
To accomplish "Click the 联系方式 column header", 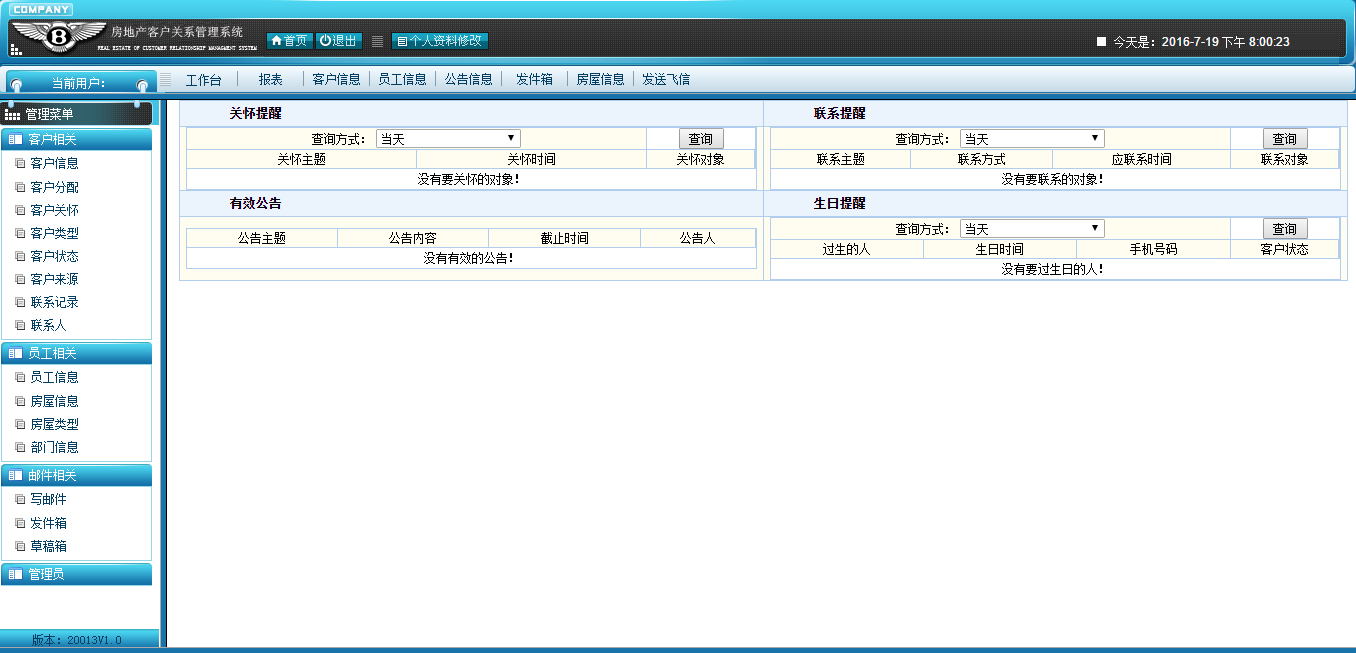I will coord(982,159).
